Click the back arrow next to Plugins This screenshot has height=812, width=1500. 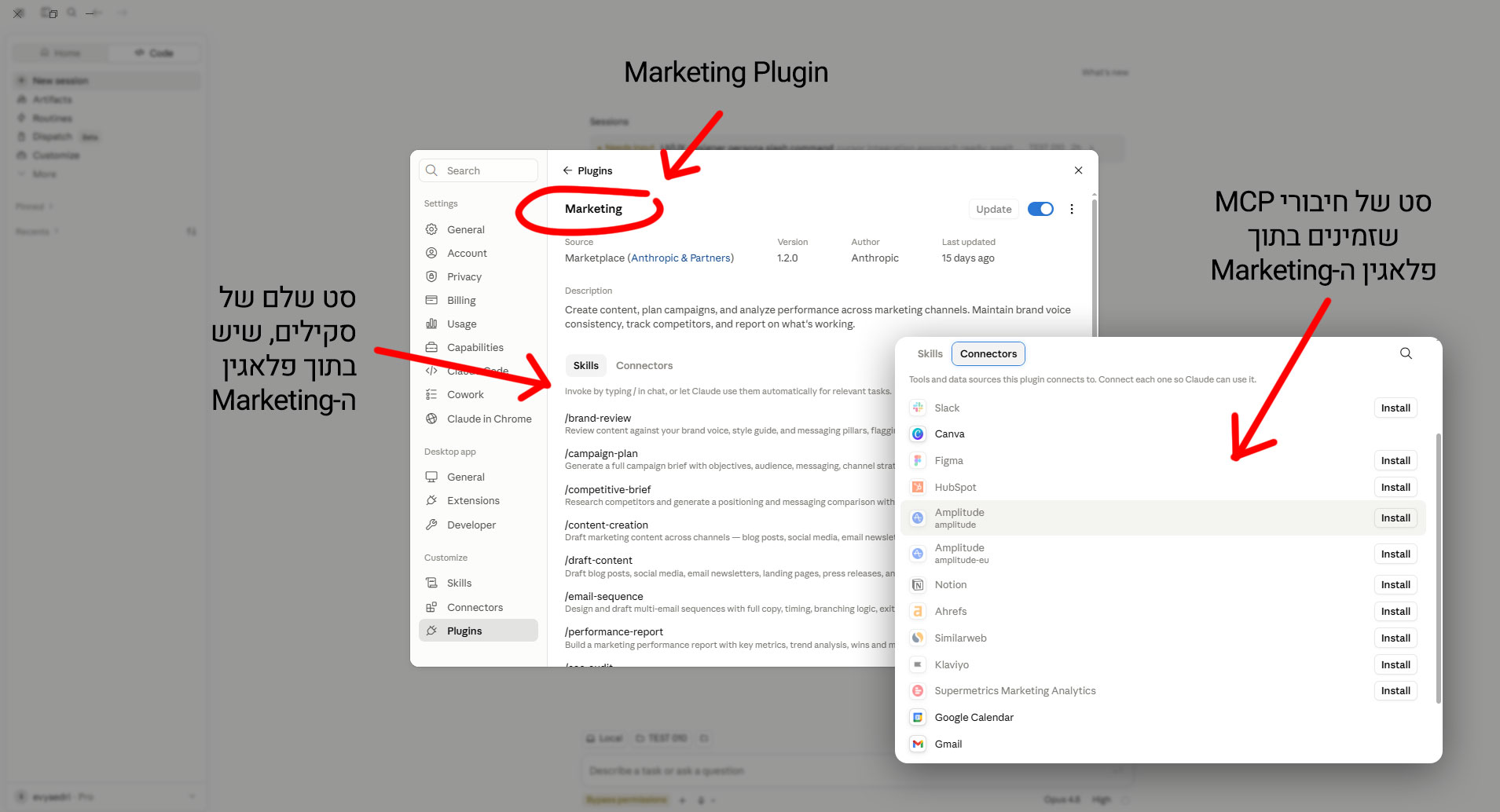567,170
